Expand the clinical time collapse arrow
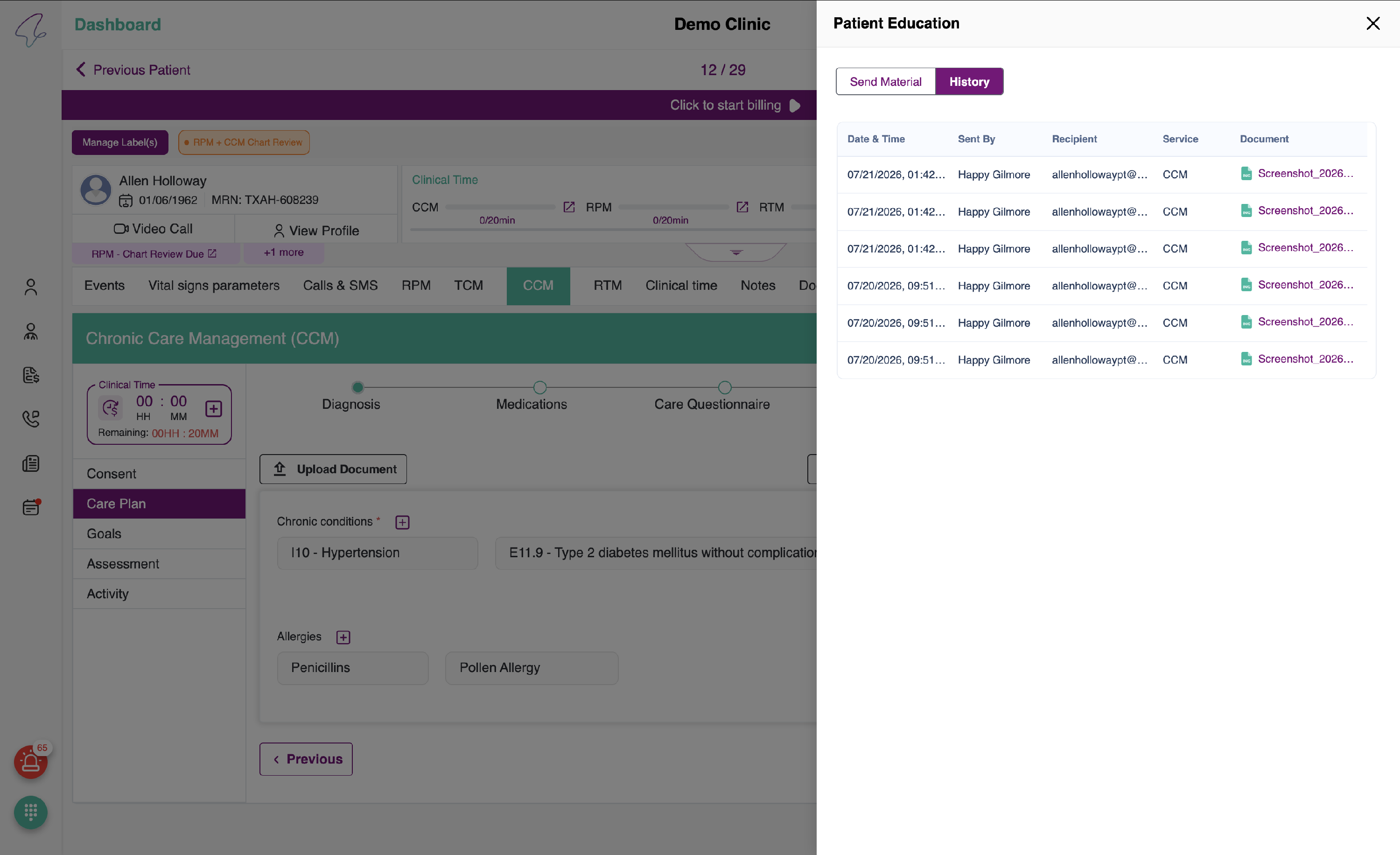Image resolution: width=1400 pixels, height=855 pixels. pos(736,252)
